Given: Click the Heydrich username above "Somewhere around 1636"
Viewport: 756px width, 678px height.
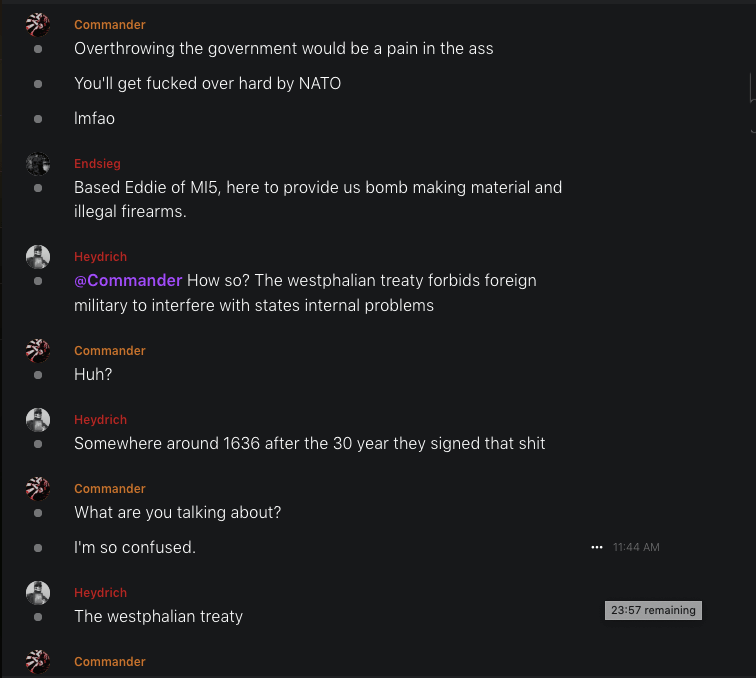Looking at the screenshot, I should tap(100, 420).
